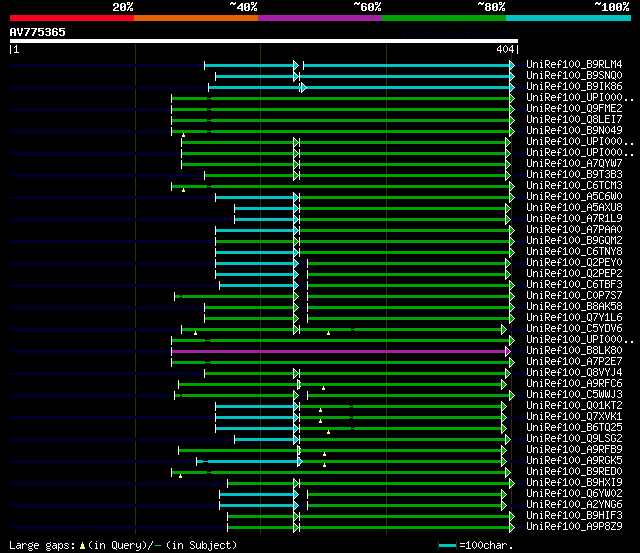
Task: Select the UniRef100_B9GQM2 label
Action: click(x=574, y=241)
